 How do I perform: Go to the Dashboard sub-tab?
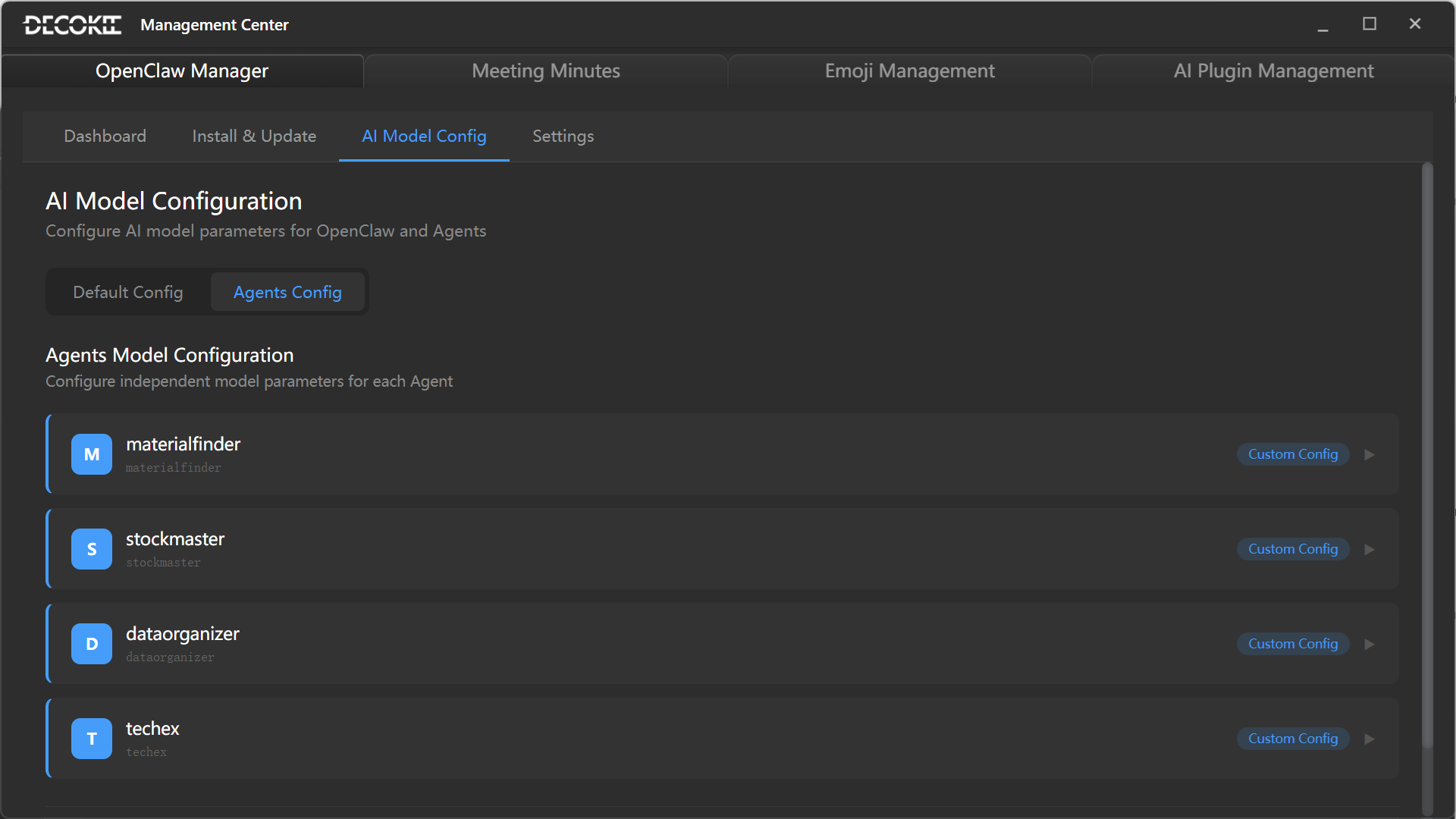[105, 136]
